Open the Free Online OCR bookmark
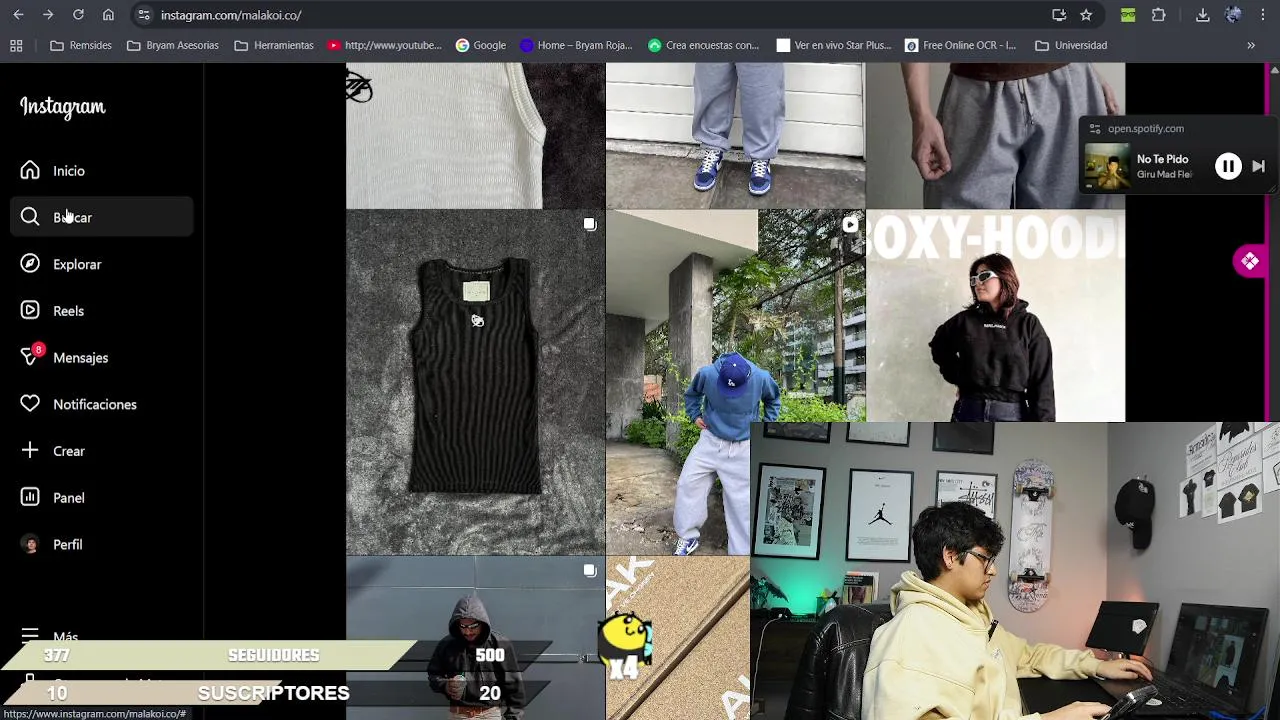 [x=960, y=45]
